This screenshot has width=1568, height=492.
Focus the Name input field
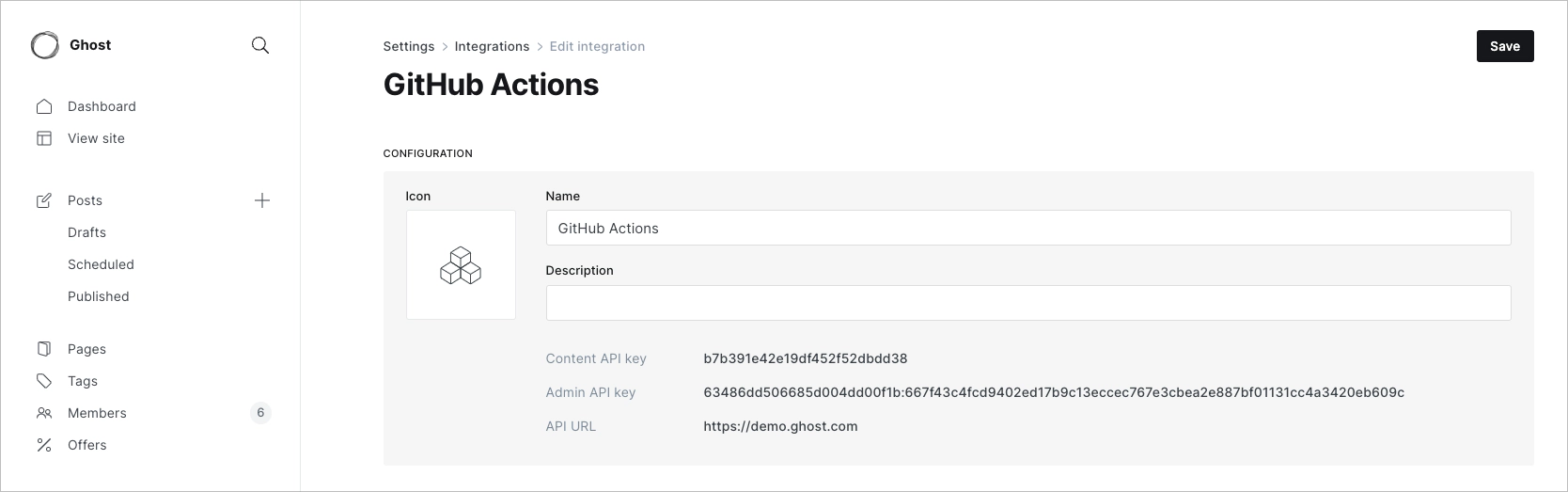click(1027, 228)
